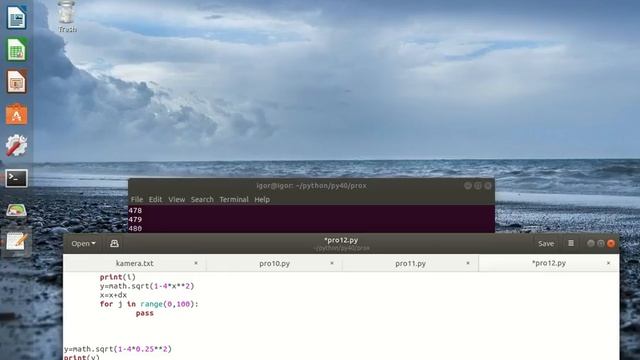Screen dimensions: 640x360
Task: Close the *pro12.py tab
Action: pyautogui.click(x=608, y=263)
